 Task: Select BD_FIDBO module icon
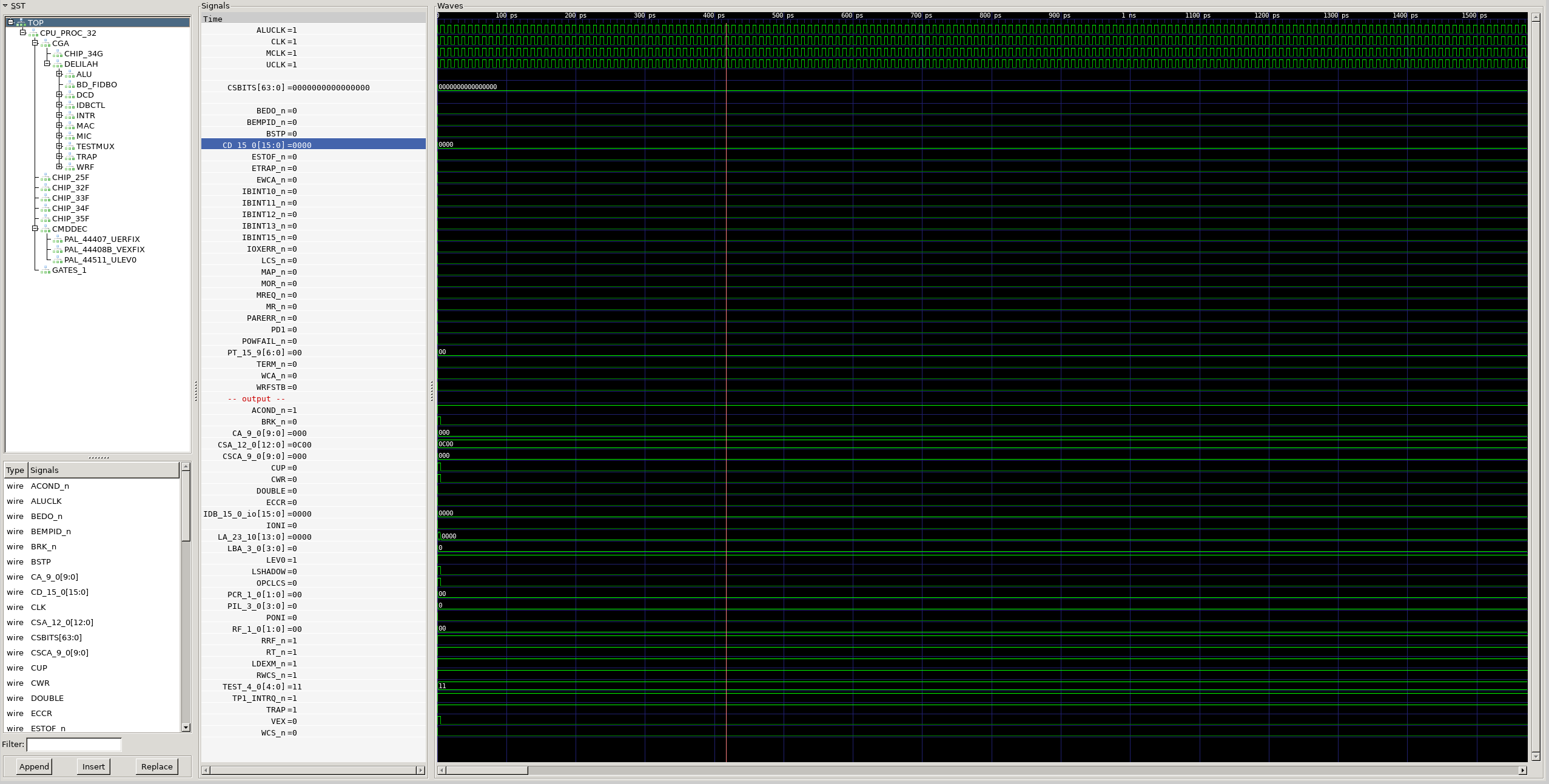pyautogui.click(x=70, y=85)
